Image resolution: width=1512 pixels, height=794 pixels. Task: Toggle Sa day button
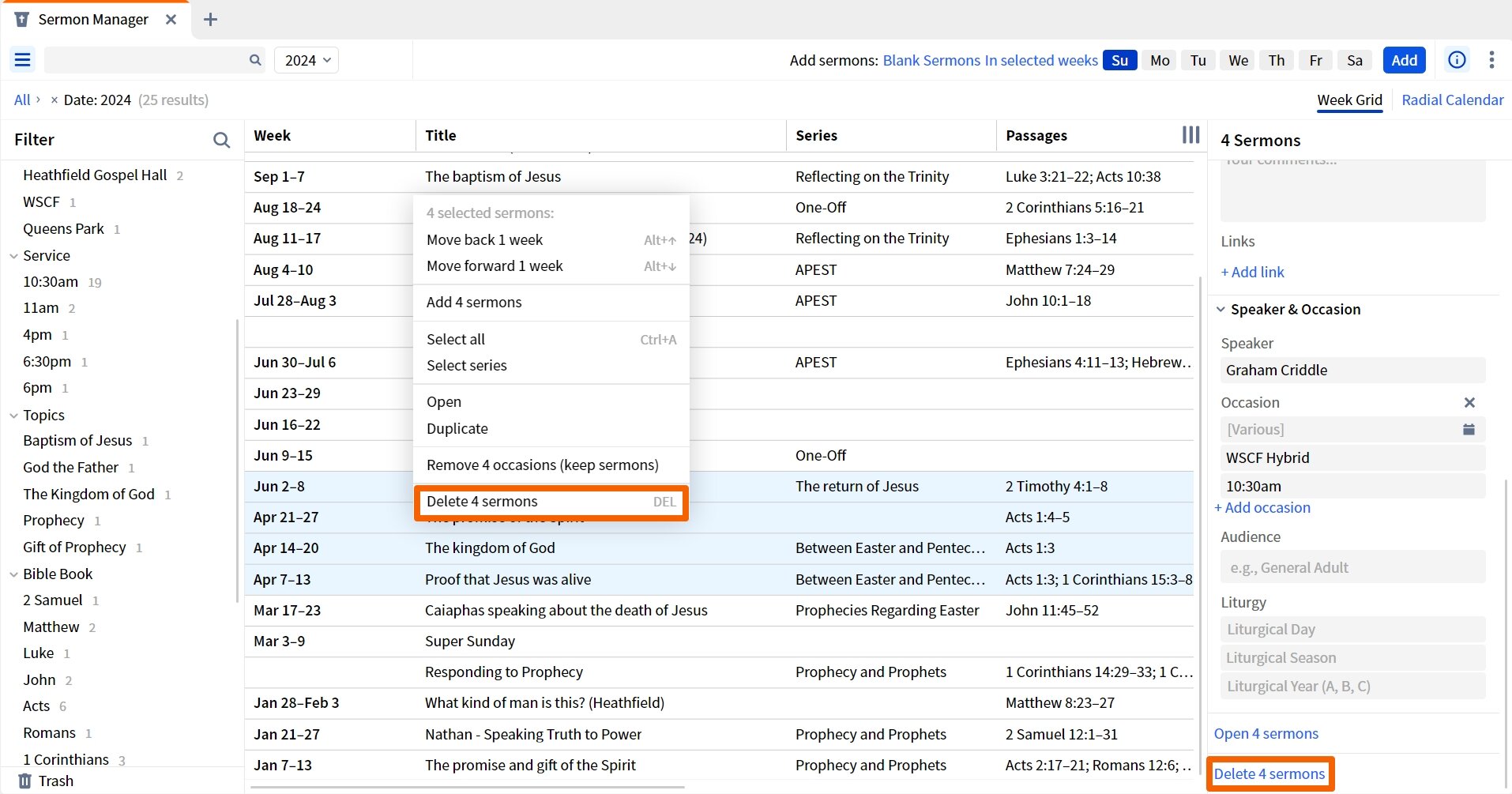[x=1355, y=60]
